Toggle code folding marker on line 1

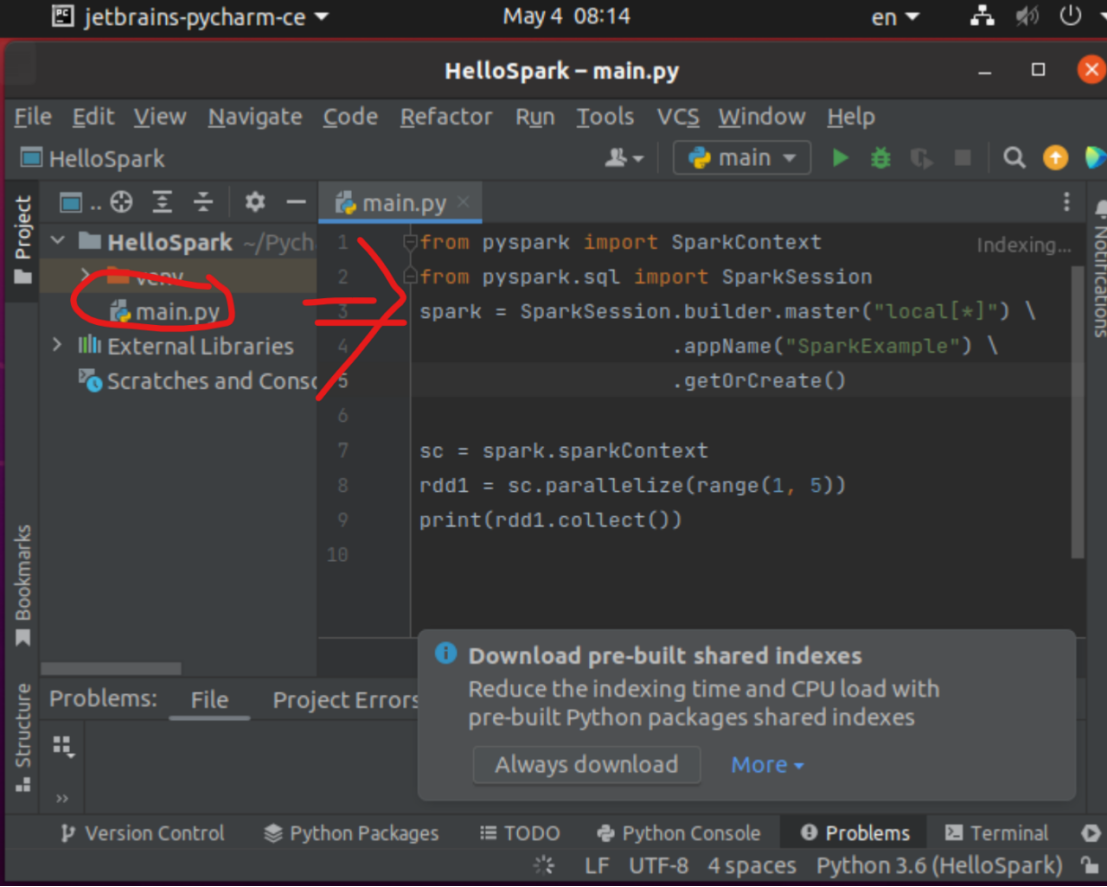tap(409, 242)
